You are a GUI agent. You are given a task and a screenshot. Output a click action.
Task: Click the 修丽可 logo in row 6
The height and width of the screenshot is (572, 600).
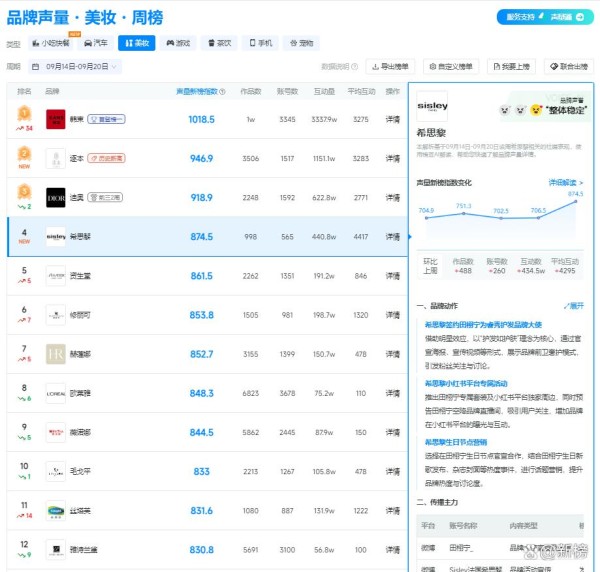click(55, 315)
